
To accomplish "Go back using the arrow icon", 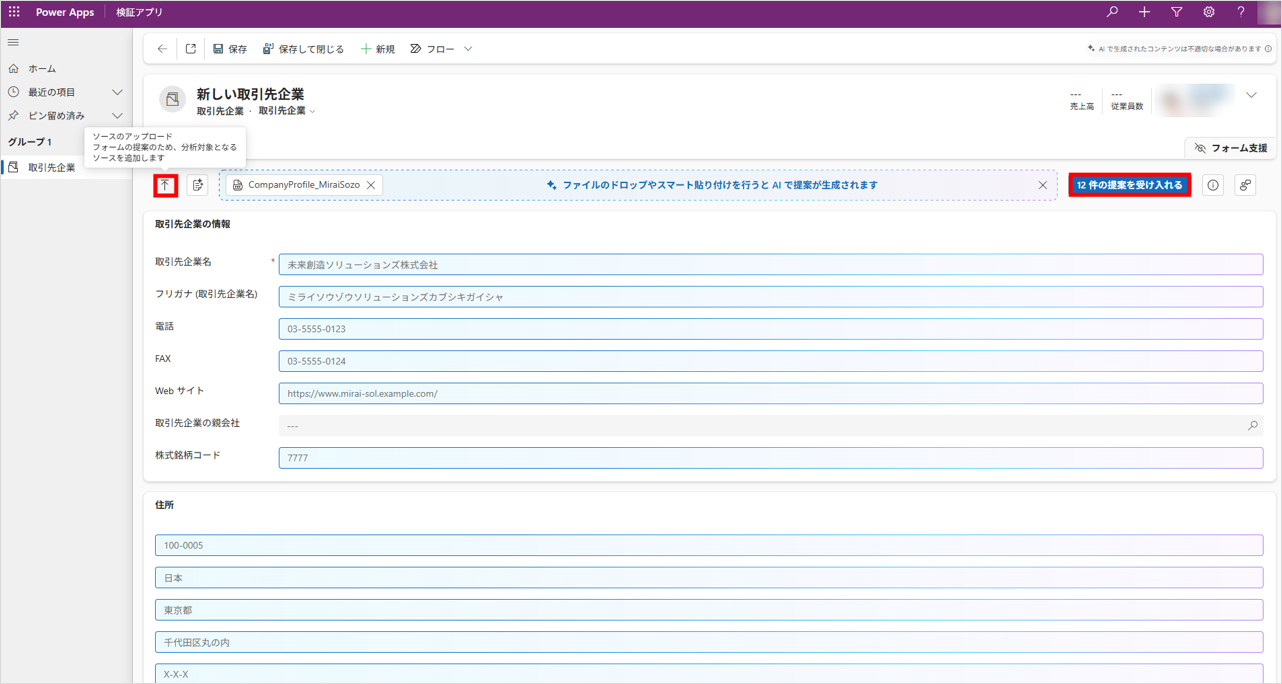I will 162,49.
